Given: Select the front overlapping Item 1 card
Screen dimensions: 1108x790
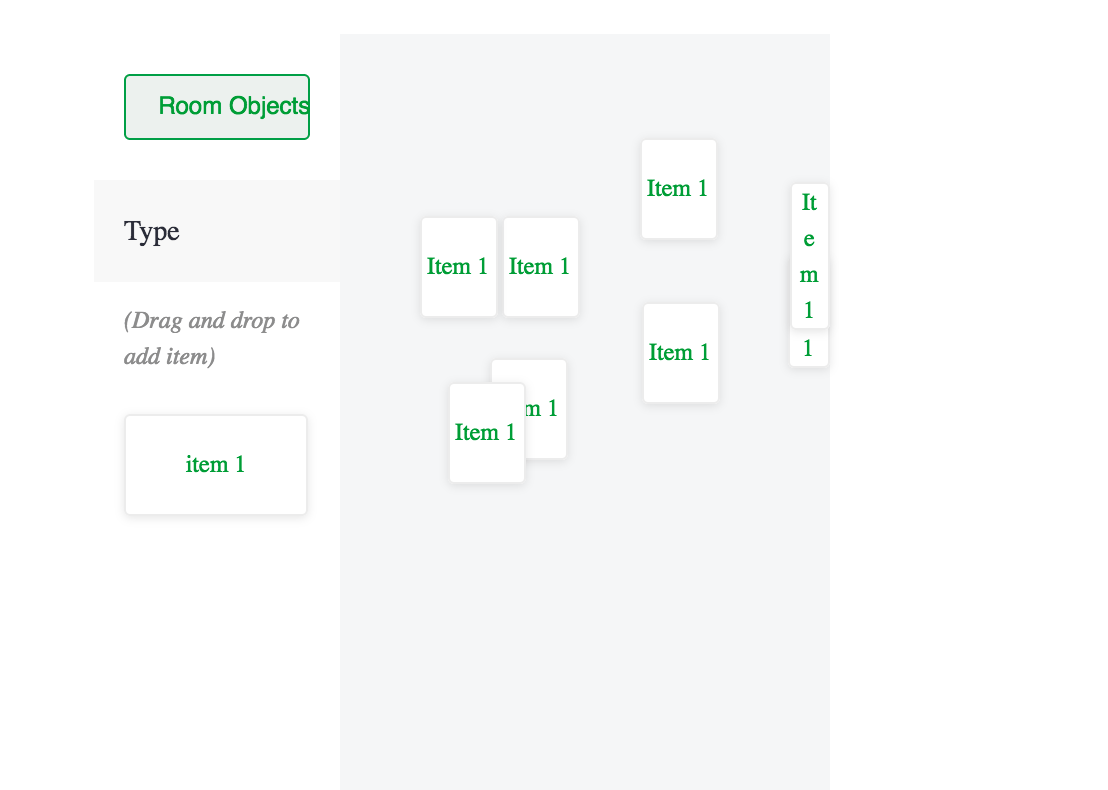Looking at the screenshot, I should click(x=486, y=432).
